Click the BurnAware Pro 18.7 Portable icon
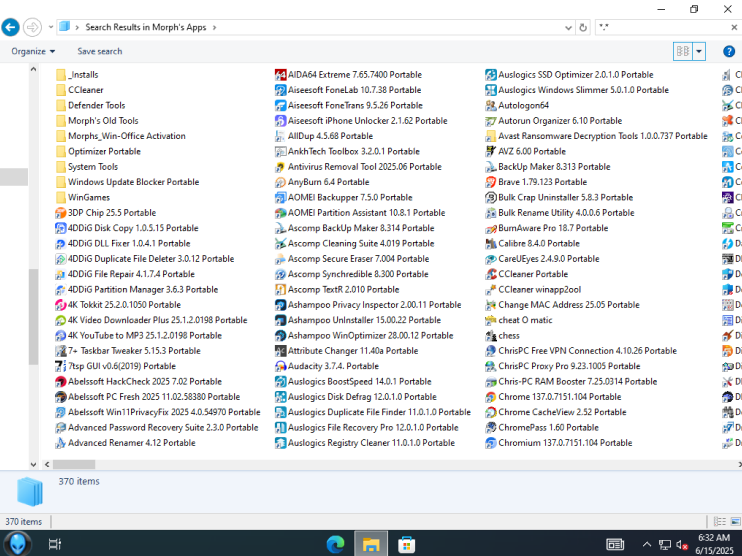Screen dimensions: 742x556 [491, 228]
